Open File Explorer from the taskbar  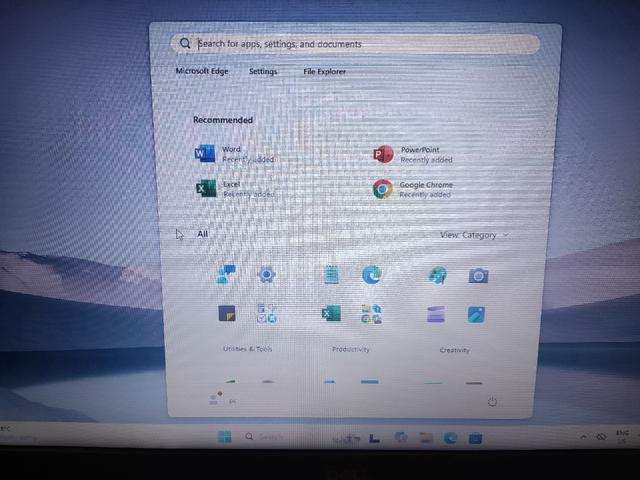(426, 438)
